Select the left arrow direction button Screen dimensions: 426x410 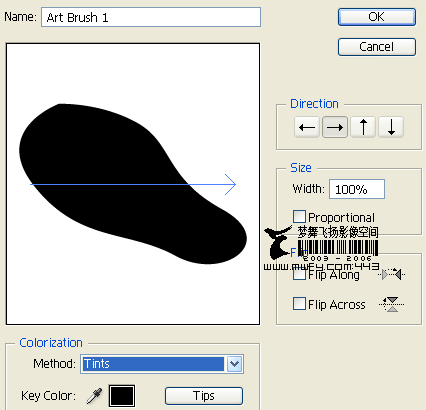coord(307,127)
